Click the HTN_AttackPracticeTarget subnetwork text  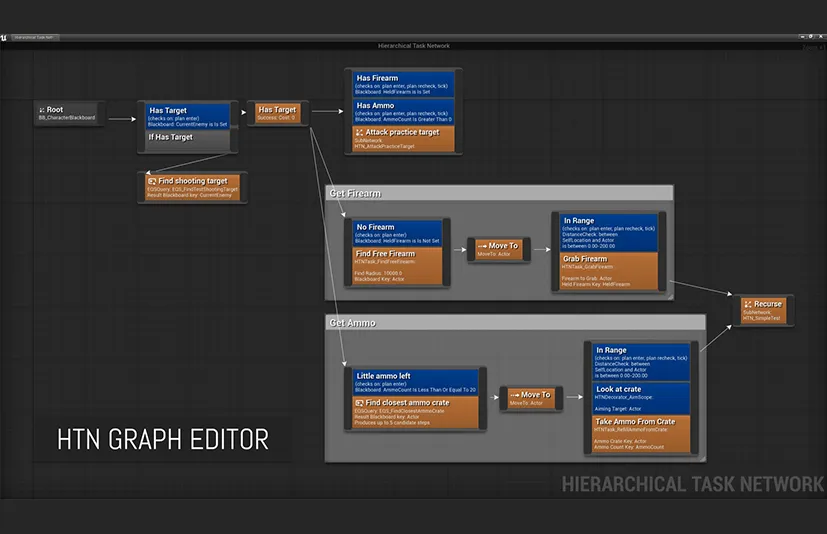point(384,146)
